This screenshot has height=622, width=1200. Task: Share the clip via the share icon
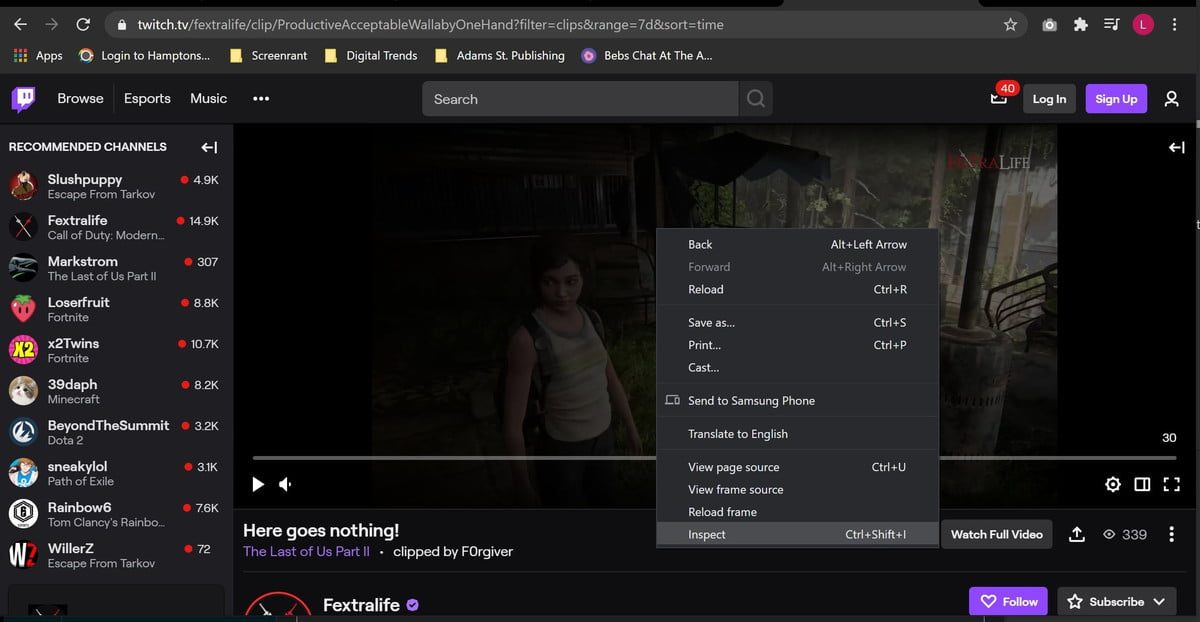pos(1077,534)
